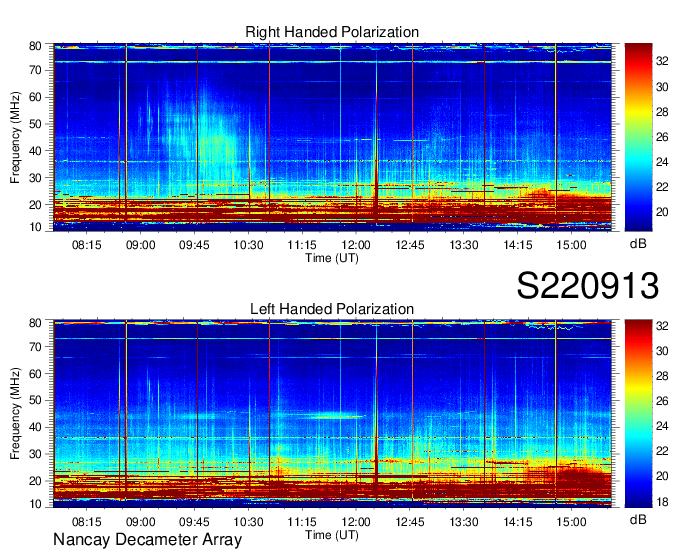Click the 40 MHz tick on Right Handed frequency axis
The image size is (680, 552).
tap(36, 151)
